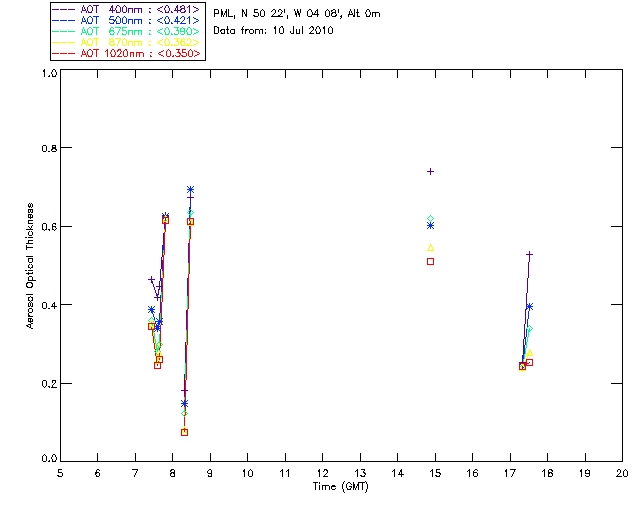This screenshot has height=512, width=640.
Task: Click the yellow dashed line in the legend
Action: point(64,42)
